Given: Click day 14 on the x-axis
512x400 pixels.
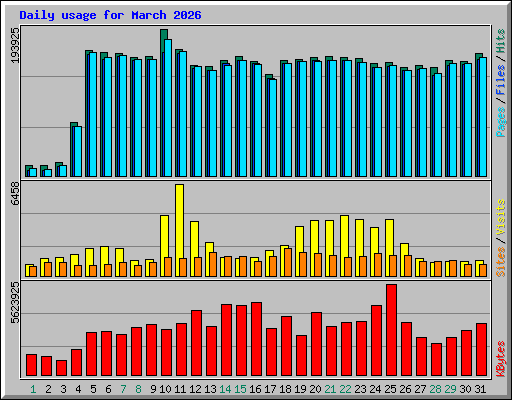Looking at the screenshot, I should [x=225, y=389].
